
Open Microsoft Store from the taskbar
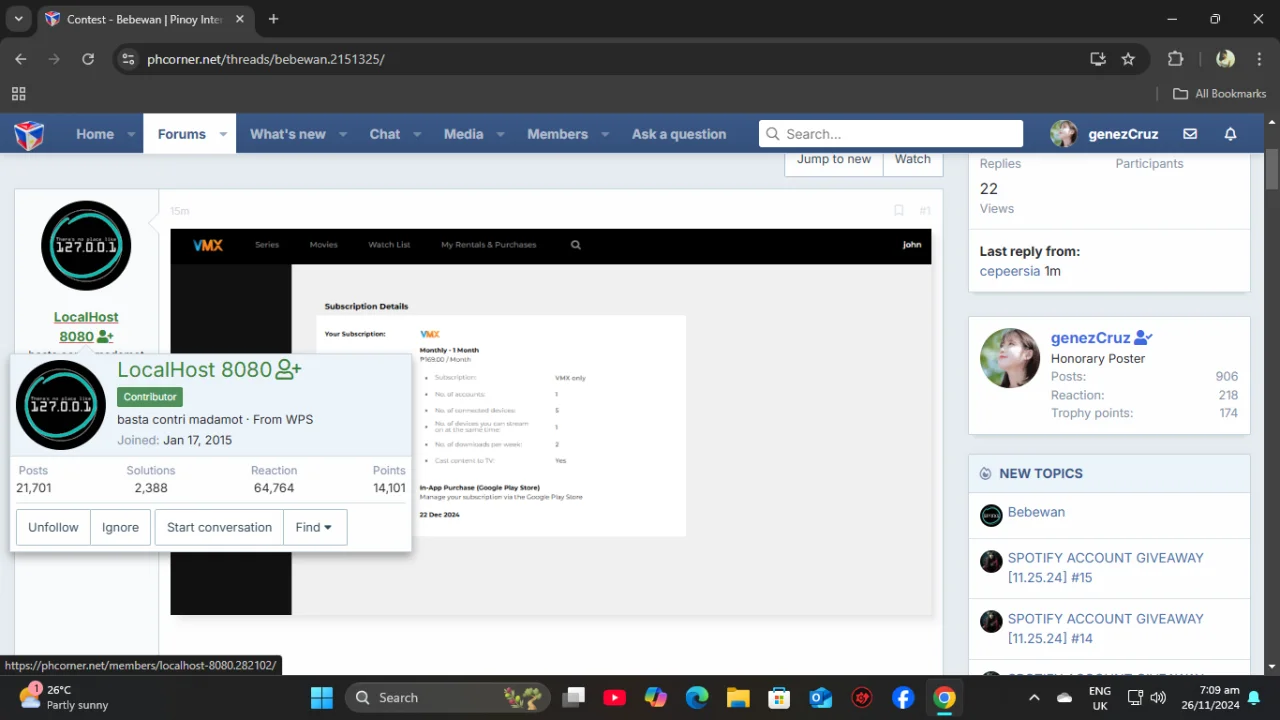click(x=779, y=698)
